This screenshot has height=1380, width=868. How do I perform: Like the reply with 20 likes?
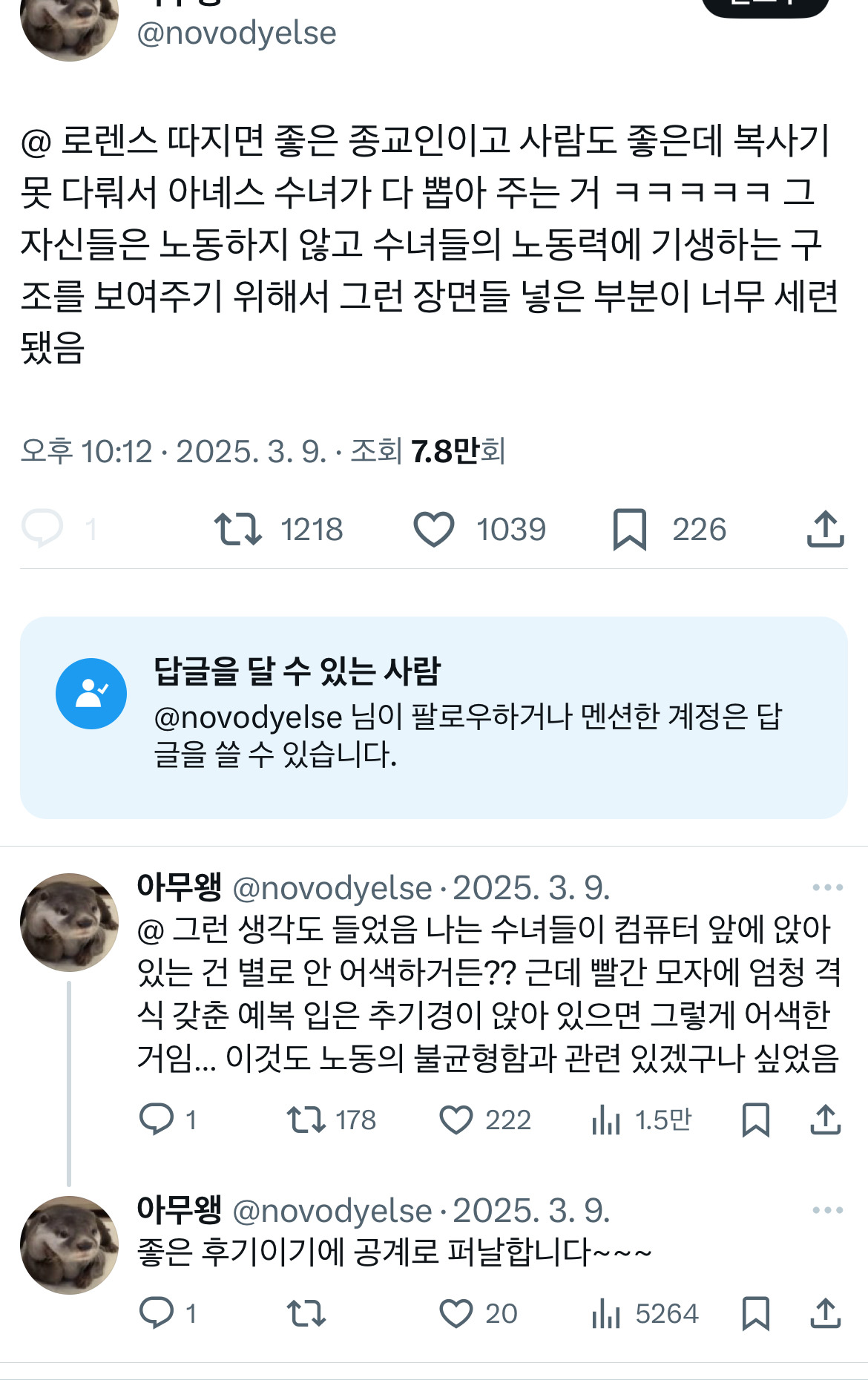pyautogui.click(x=456, y=1314)
